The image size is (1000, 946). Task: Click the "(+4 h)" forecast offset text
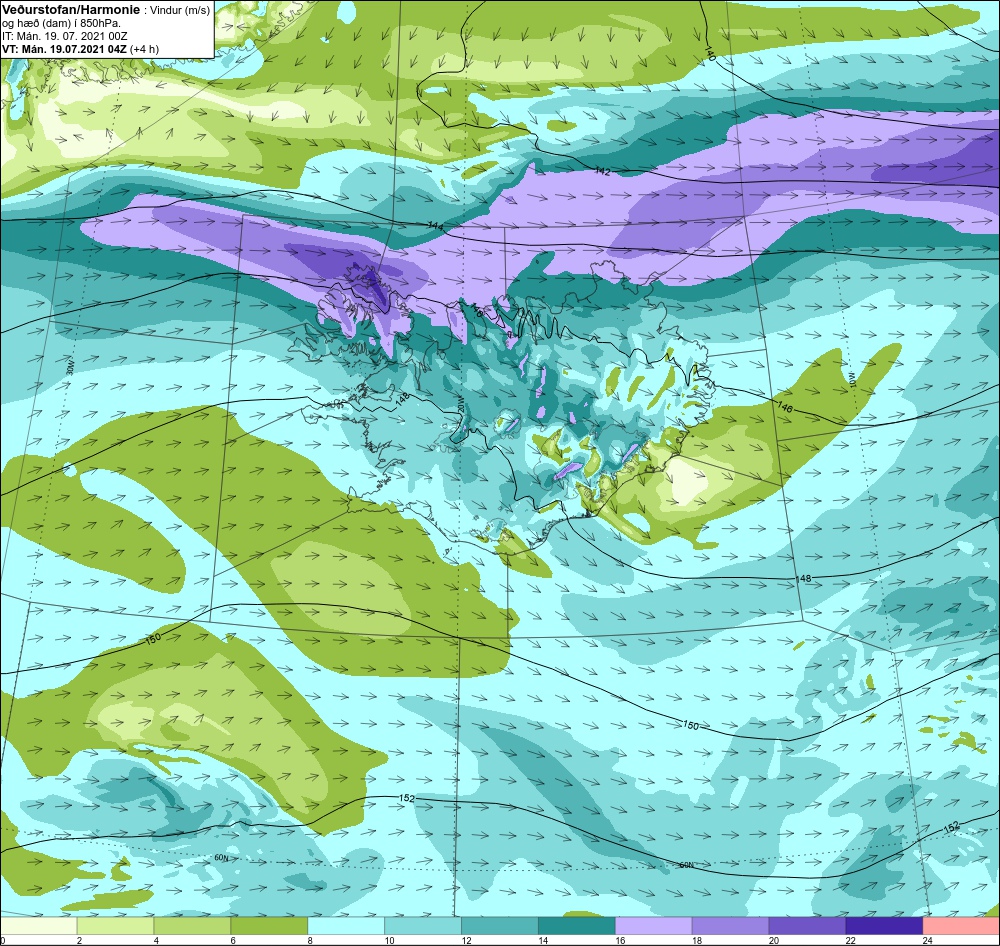click(x=144, y=49)
